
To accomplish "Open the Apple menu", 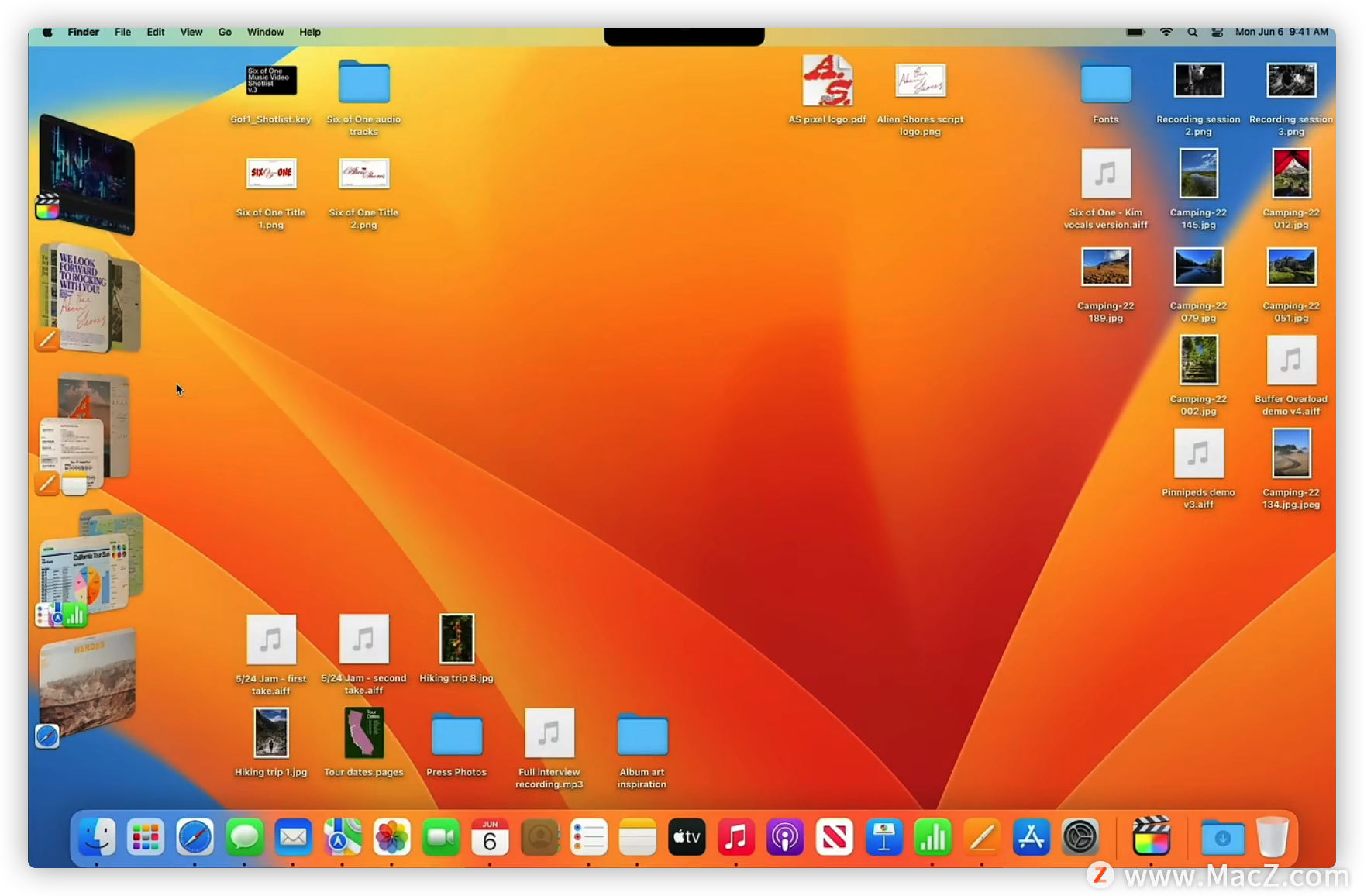I will pos(47,32).
